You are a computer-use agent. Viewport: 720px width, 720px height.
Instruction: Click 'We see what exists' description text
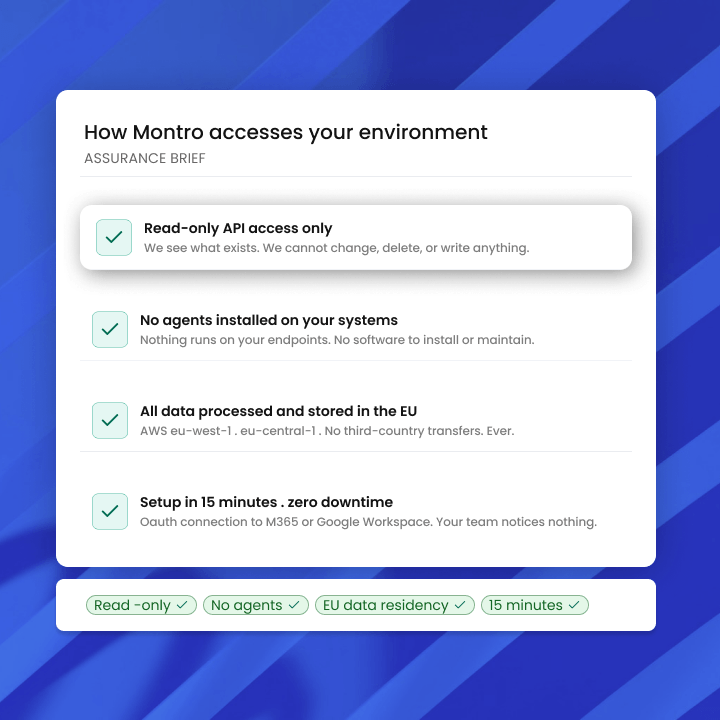coord(337,248)
